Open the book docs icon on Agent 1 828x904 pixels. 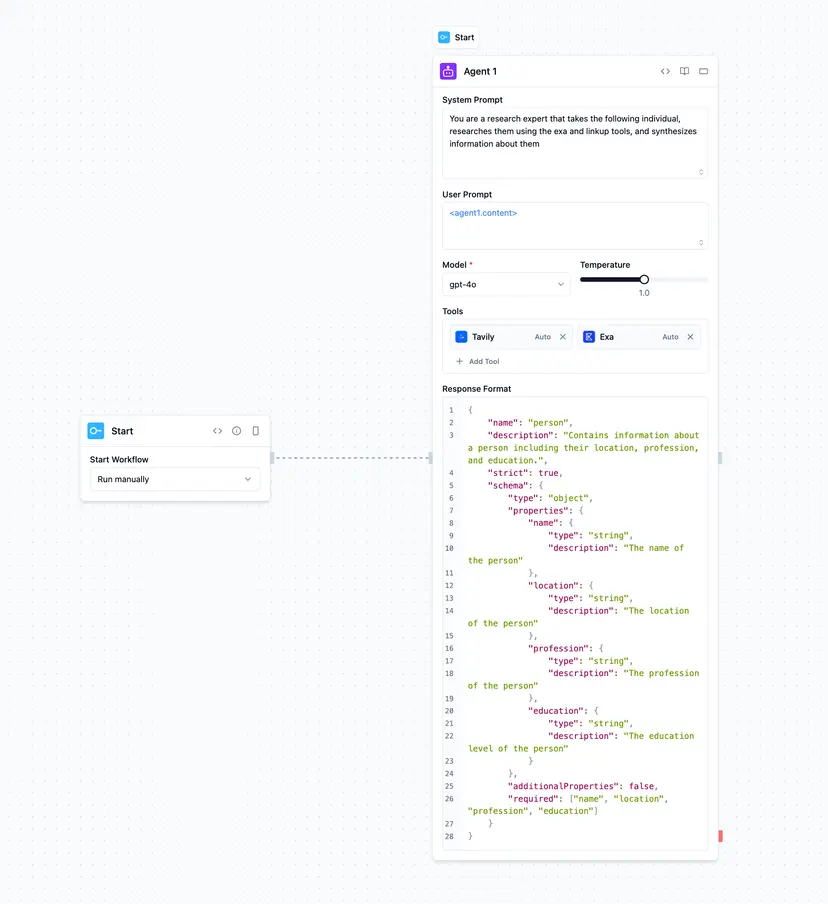tap(685, 72)
